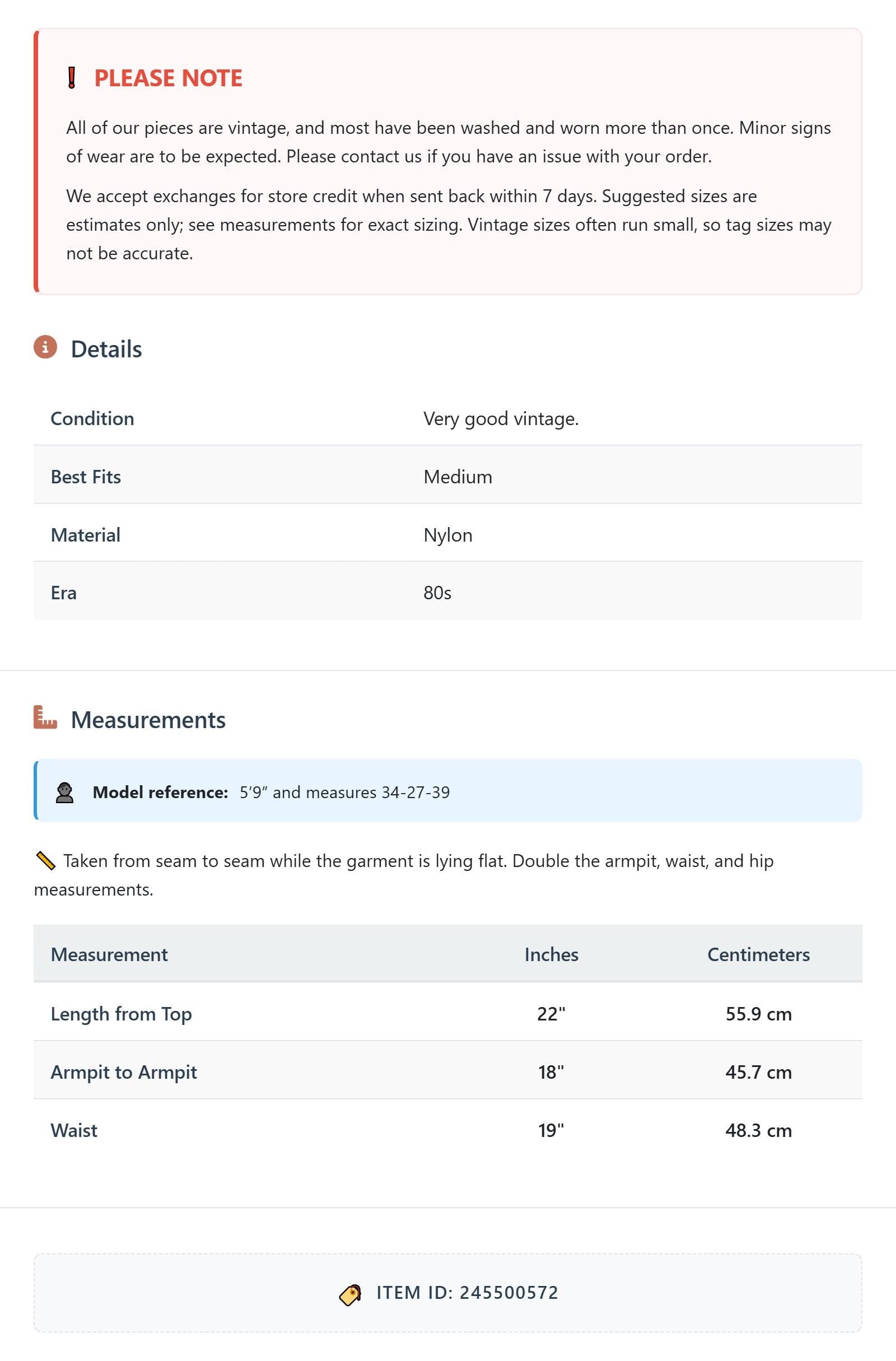896x1361 pixels.
Task: Click the Measurement column header
Action: [109, 954]
